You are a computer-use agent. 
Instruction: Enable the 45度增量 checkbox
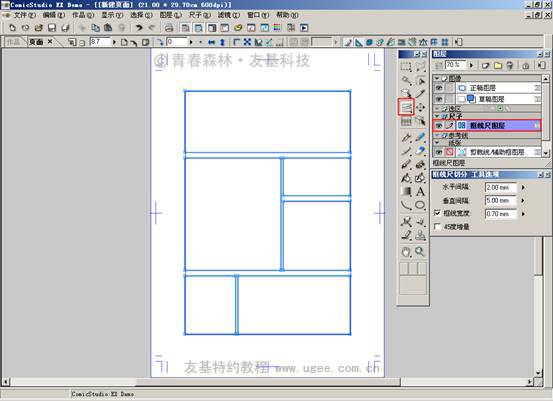(x=437, y=226)
